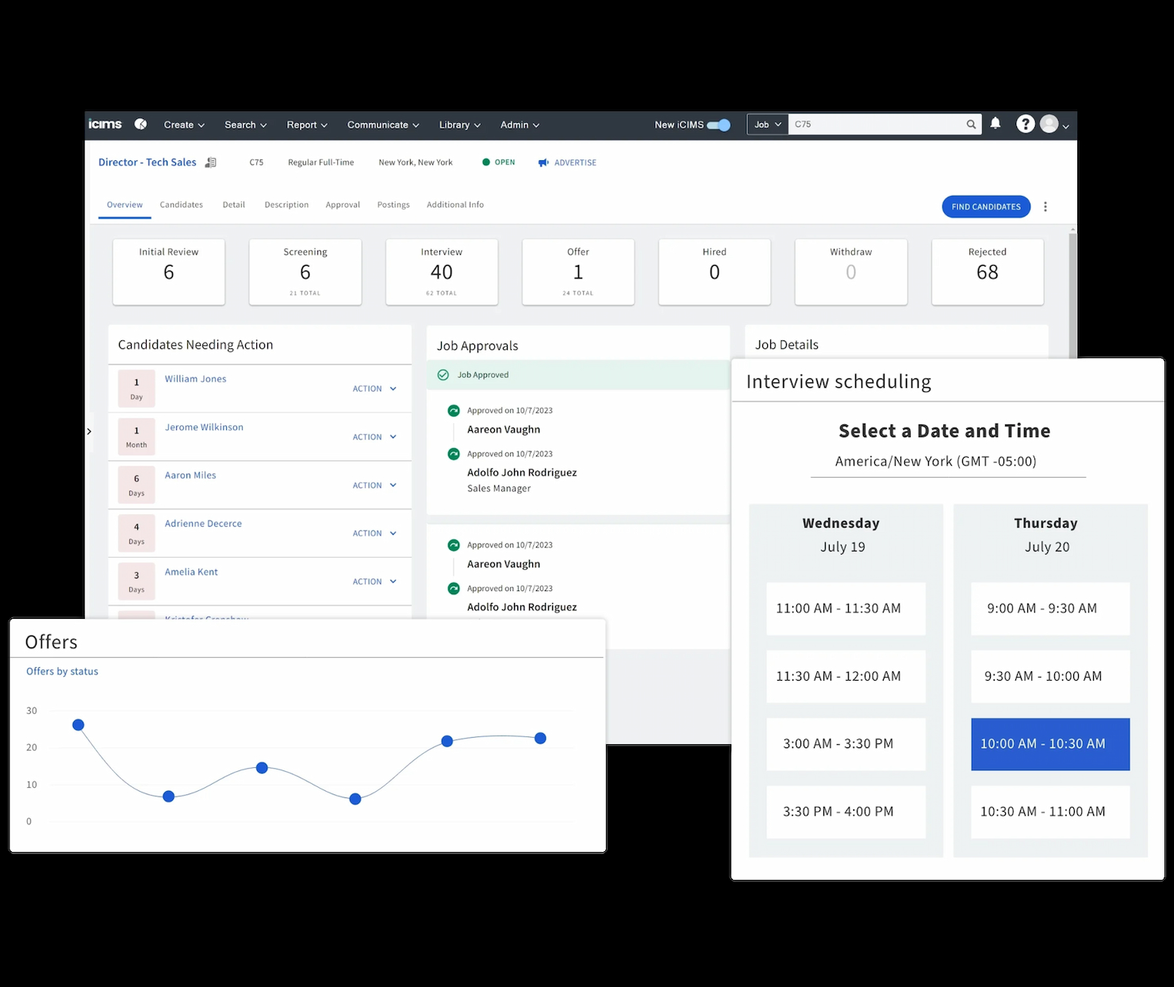Select the 9:00 AM - 9:30 AM Thursday slot
The width and height of the screenshot is (1174, 987).
1050,608
